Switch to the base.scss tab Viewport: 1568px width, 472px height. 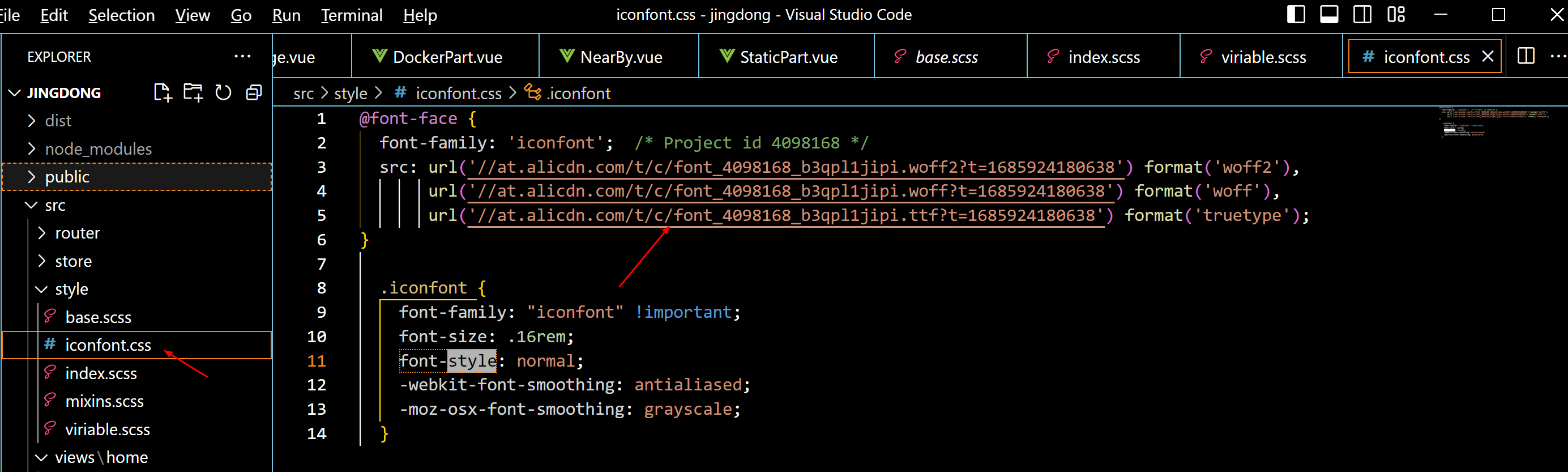(x=951, y=56)
